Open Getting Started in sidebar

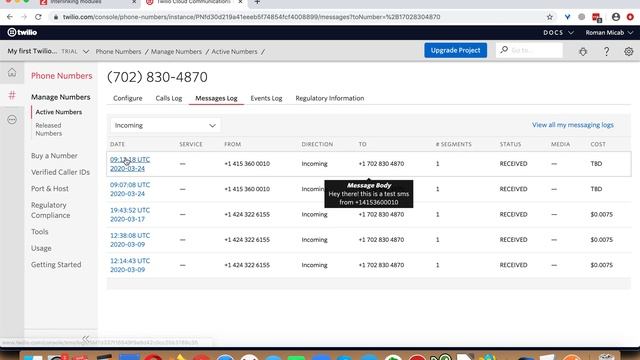click(56, 264)
